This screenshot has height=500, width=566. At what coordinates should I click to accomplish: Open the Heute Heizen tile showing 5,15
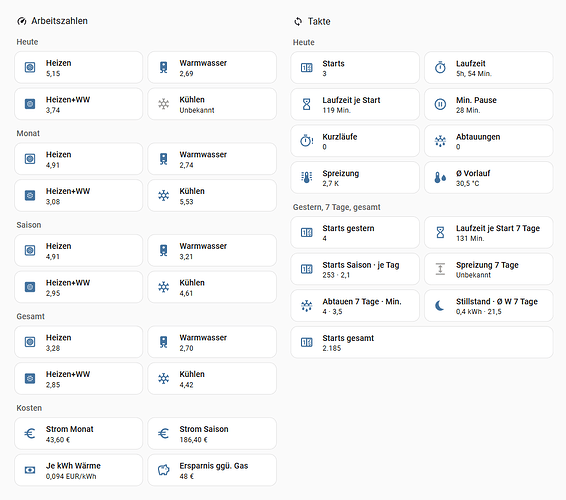coord(79,68)
